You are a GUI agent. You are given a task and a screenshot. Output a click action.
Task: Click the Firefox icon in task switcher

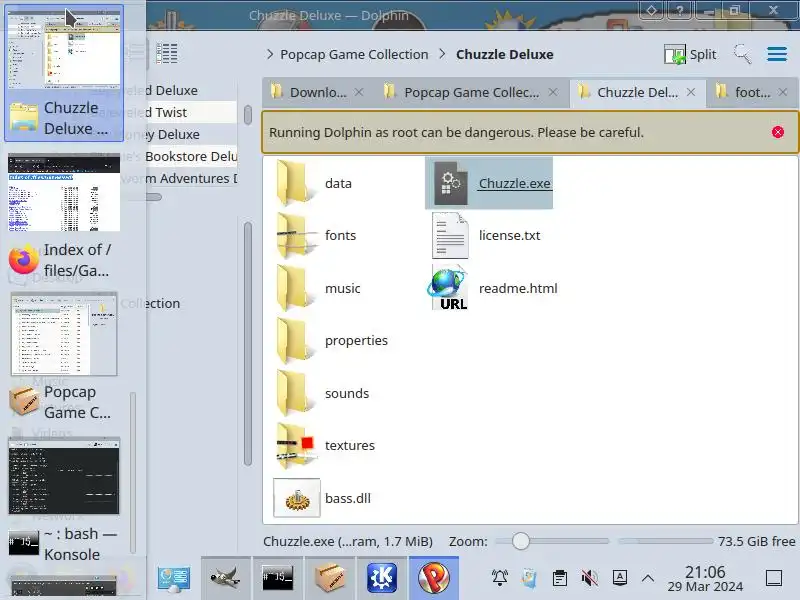(23, 260)
